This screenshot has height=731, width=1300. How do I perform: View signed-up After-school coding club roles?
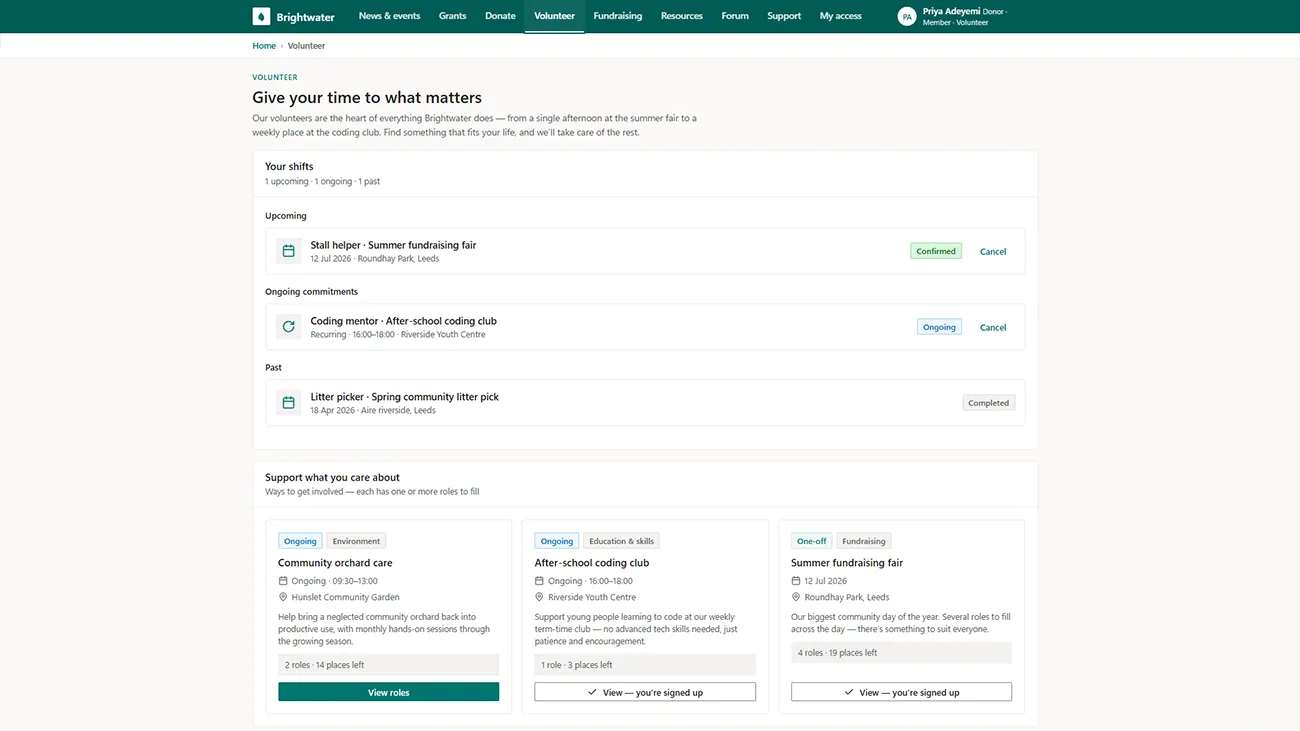tap(645, 692)
